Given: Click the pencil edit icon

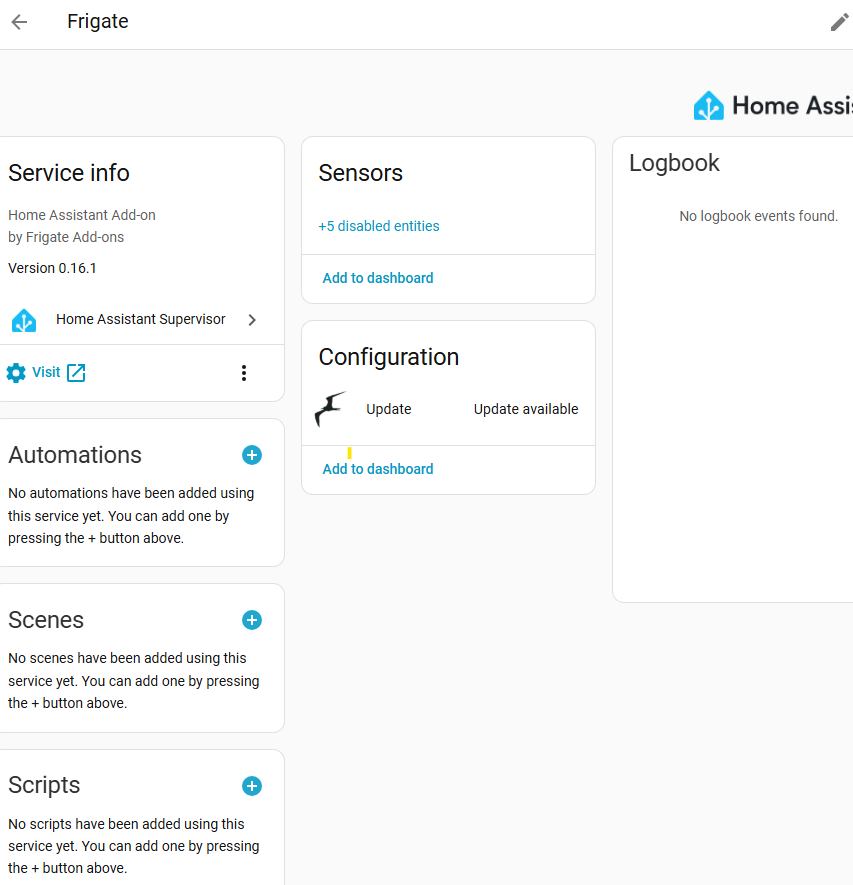Looking at the screenshot, I should (839, 22).
